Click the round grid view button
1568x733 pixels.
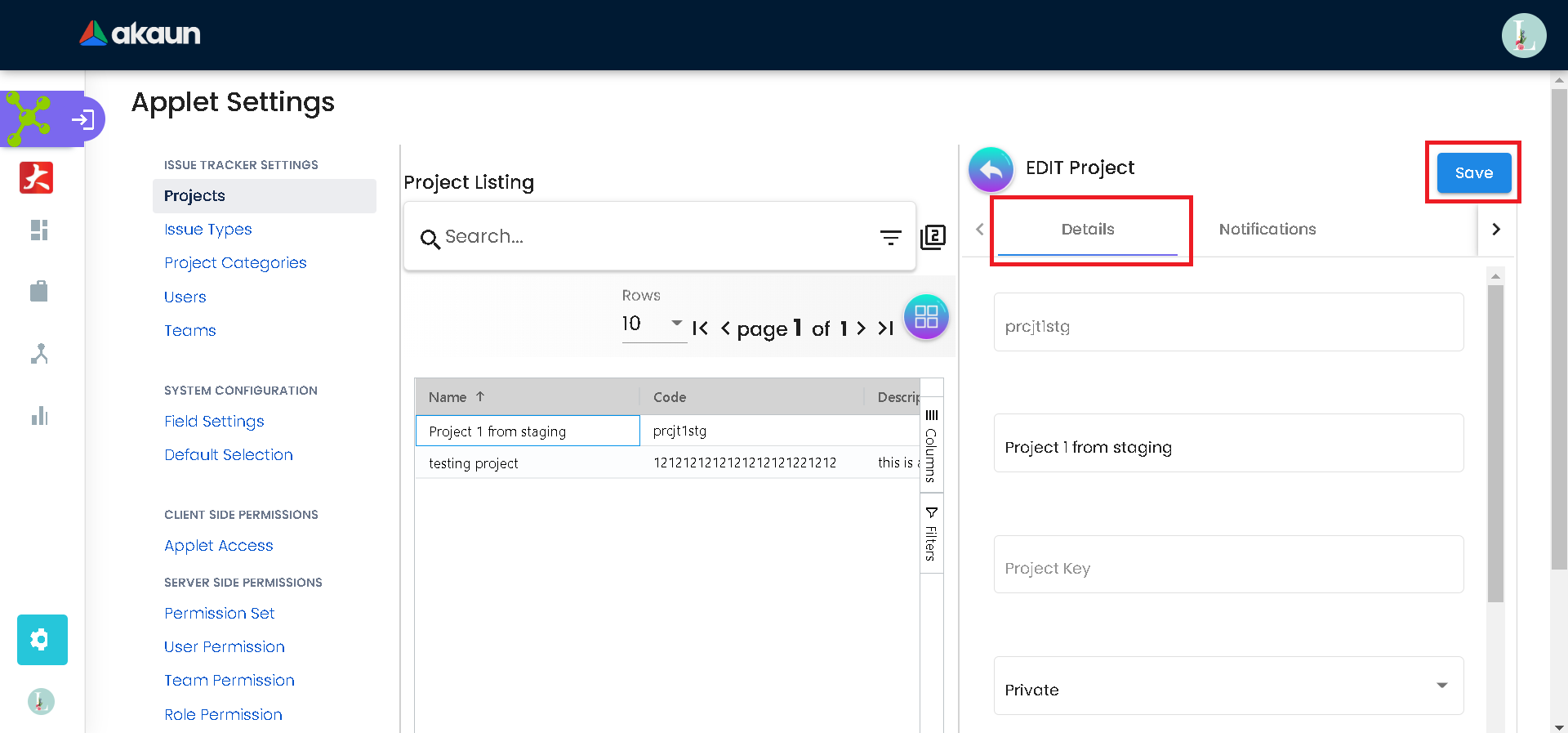pyautogui.click(x=926, y=317)
